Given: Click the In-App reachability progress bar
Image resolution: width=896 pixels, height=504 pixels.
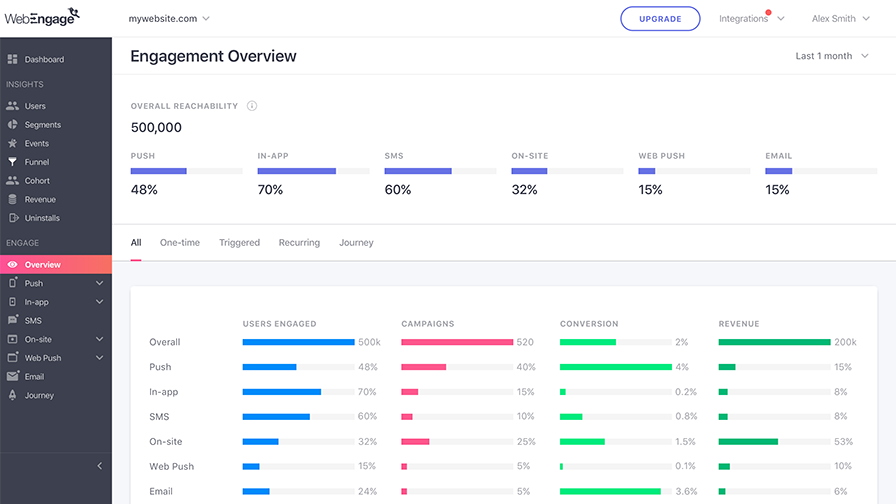Looking at the screenshot, I should pos(313,171).
